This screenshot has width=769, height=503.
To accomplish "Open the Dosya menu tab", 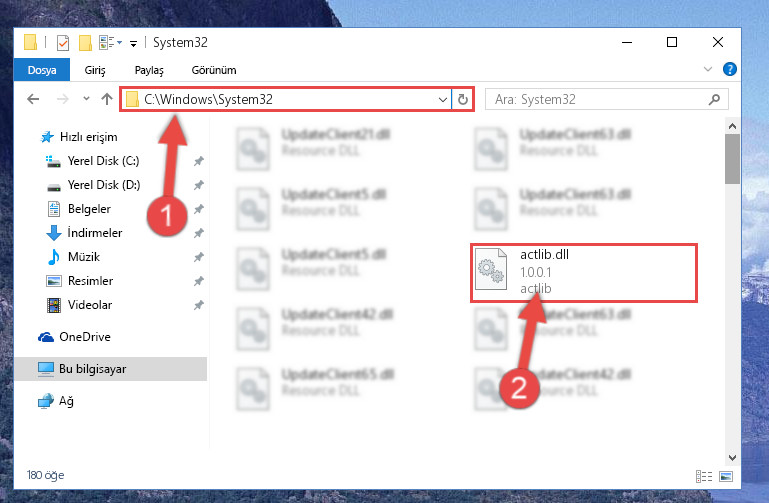I will click(42, 70).
